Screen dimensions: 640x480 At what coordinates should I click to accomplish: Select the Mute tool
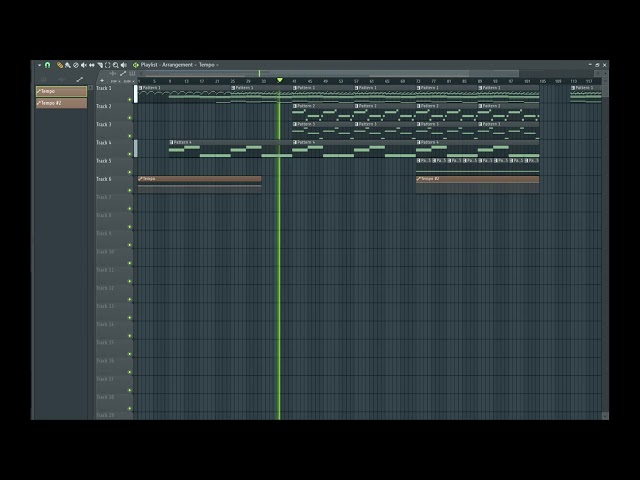point(84,65)
